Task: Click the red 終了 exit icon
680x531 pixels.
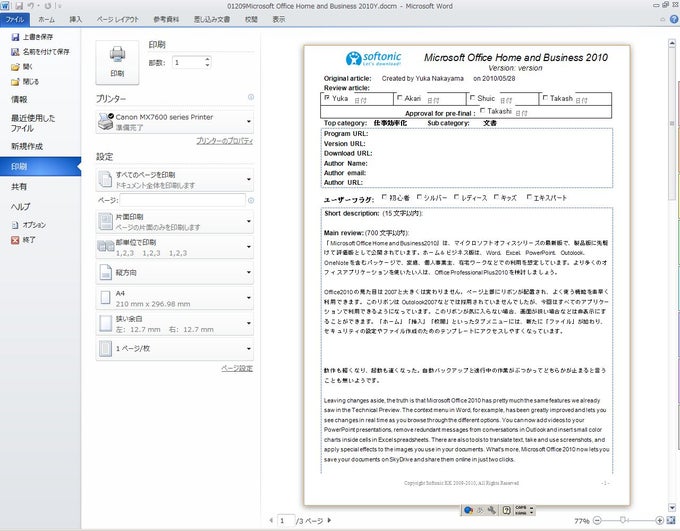Action: pos(15,240)
